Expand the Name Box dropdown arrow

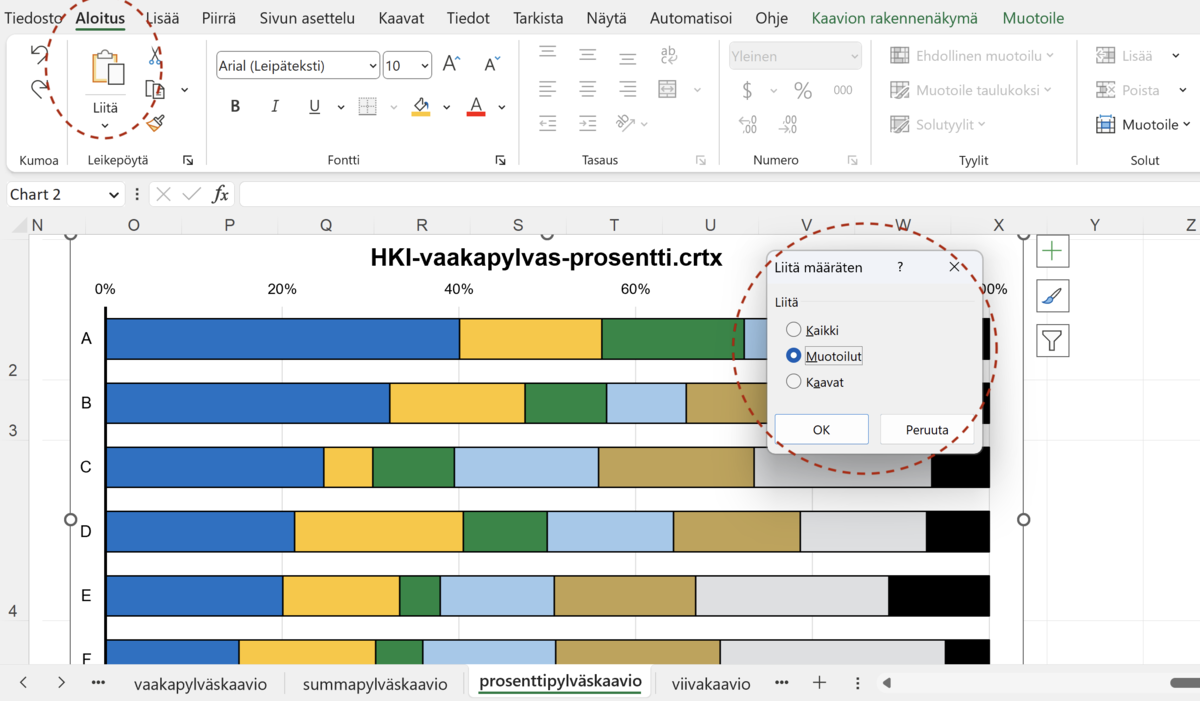113,195
